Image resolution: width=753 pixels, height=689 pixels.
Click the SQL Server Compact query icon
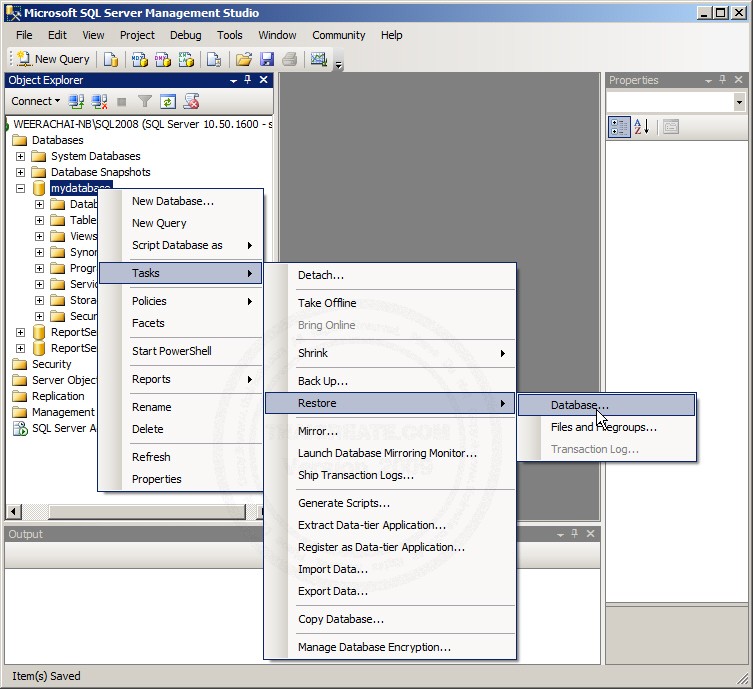click(x=214, y=60)
